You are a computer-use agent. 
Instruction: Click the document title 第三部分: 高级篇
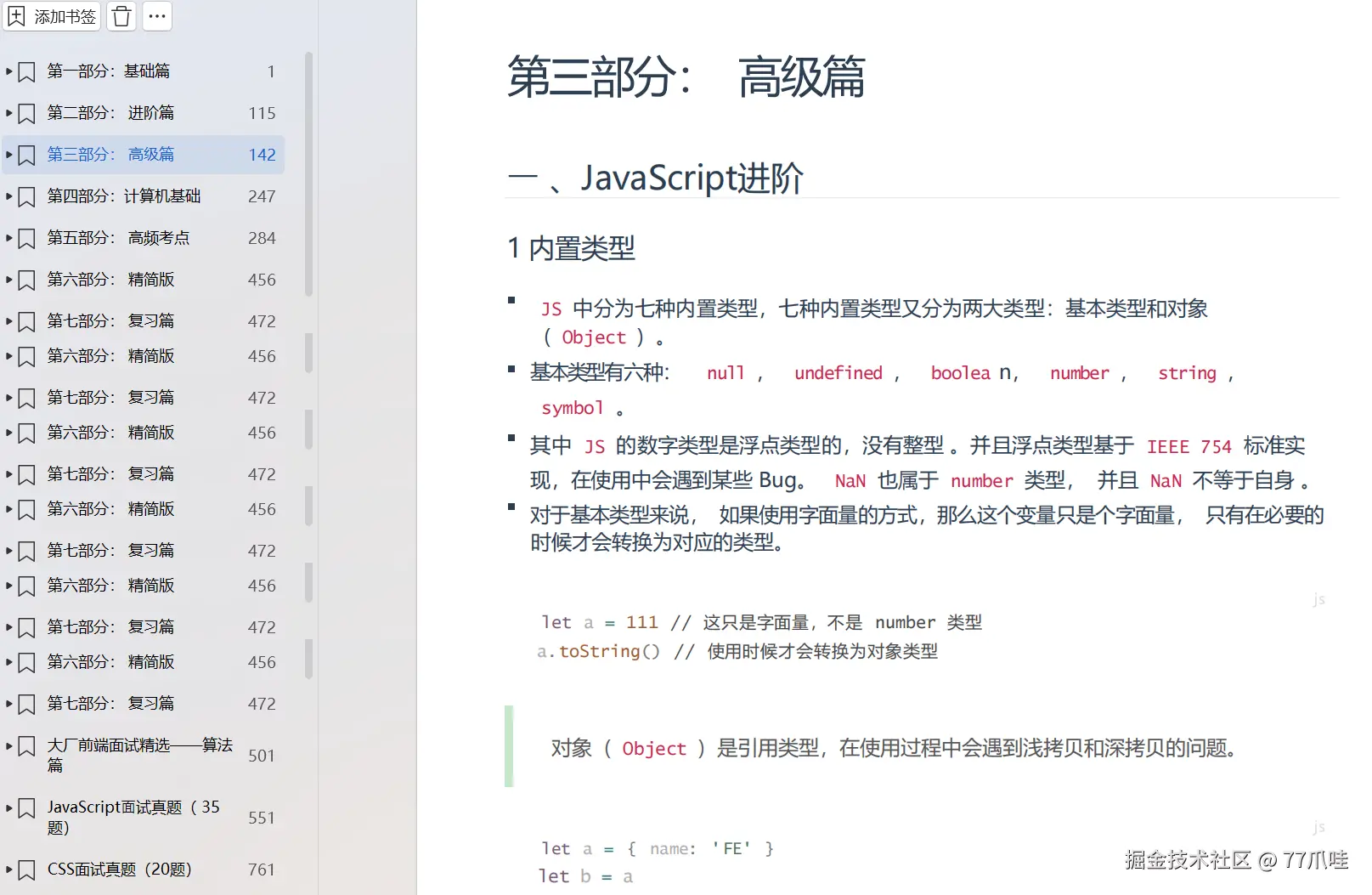(686, 77)
